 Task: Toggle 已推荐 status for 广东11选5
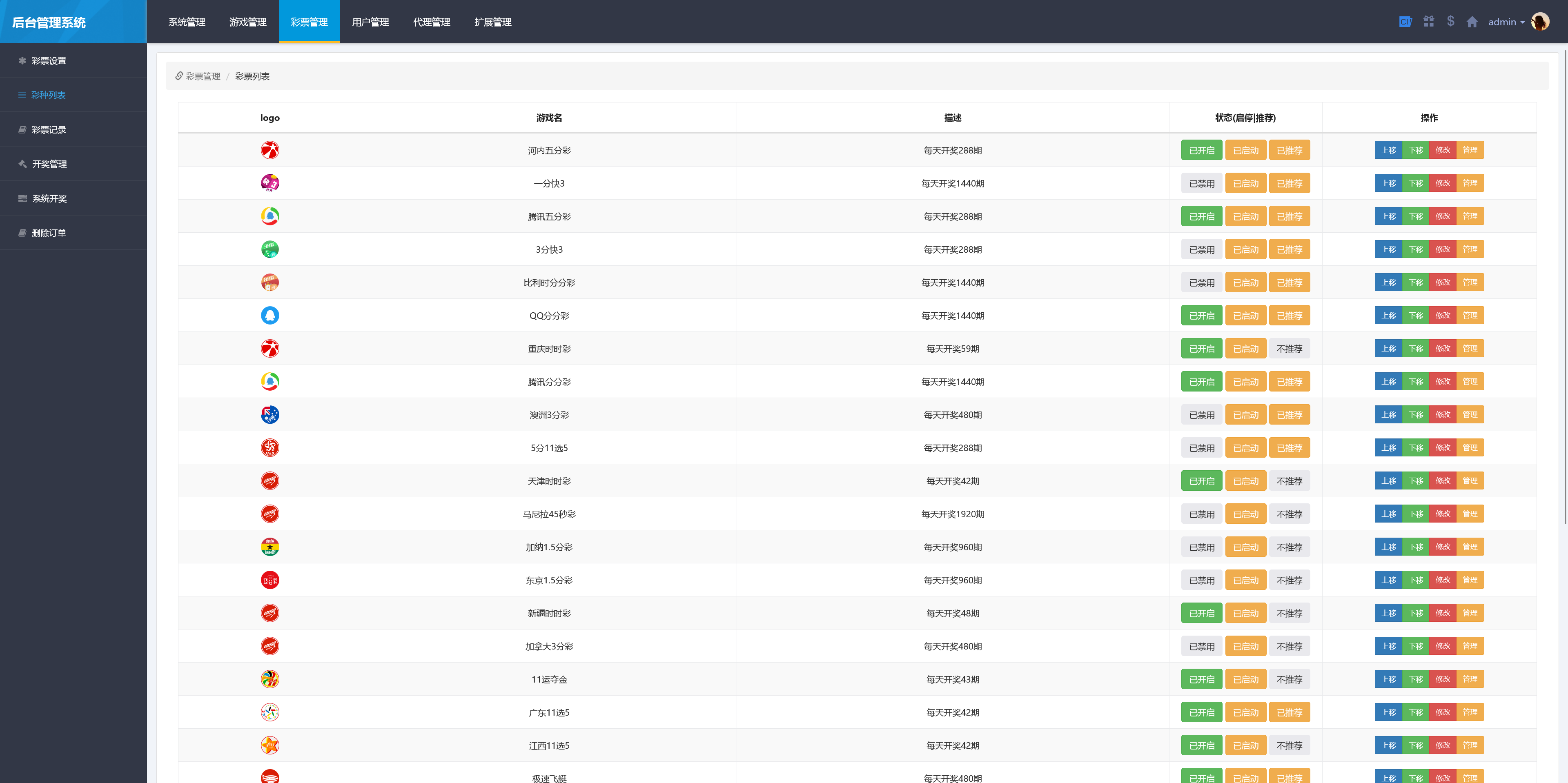[x=1289, y=712]
